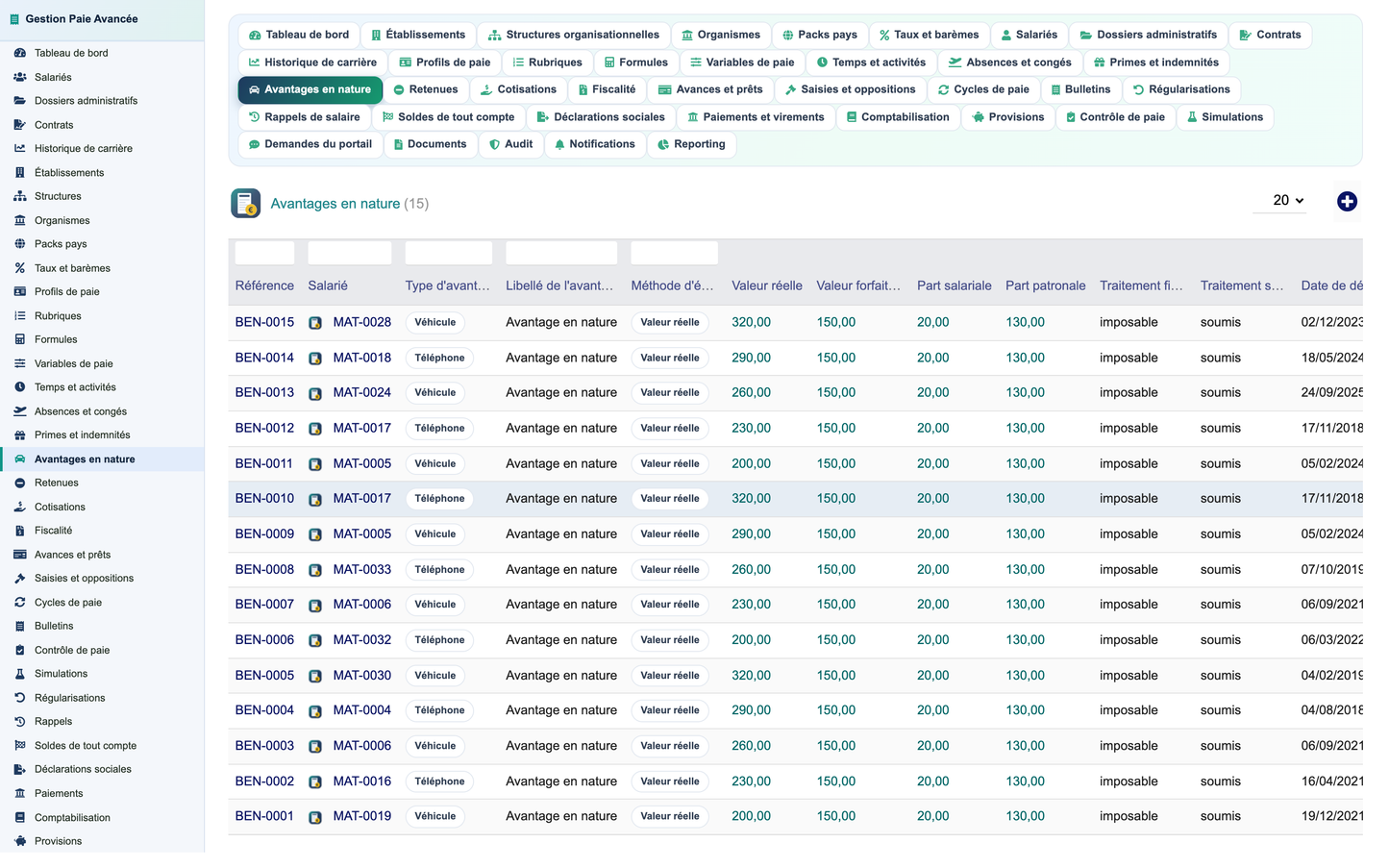1389x868 pixels.
Task: Click the add new record plus icon
Action: click(x=1347, y=201)
